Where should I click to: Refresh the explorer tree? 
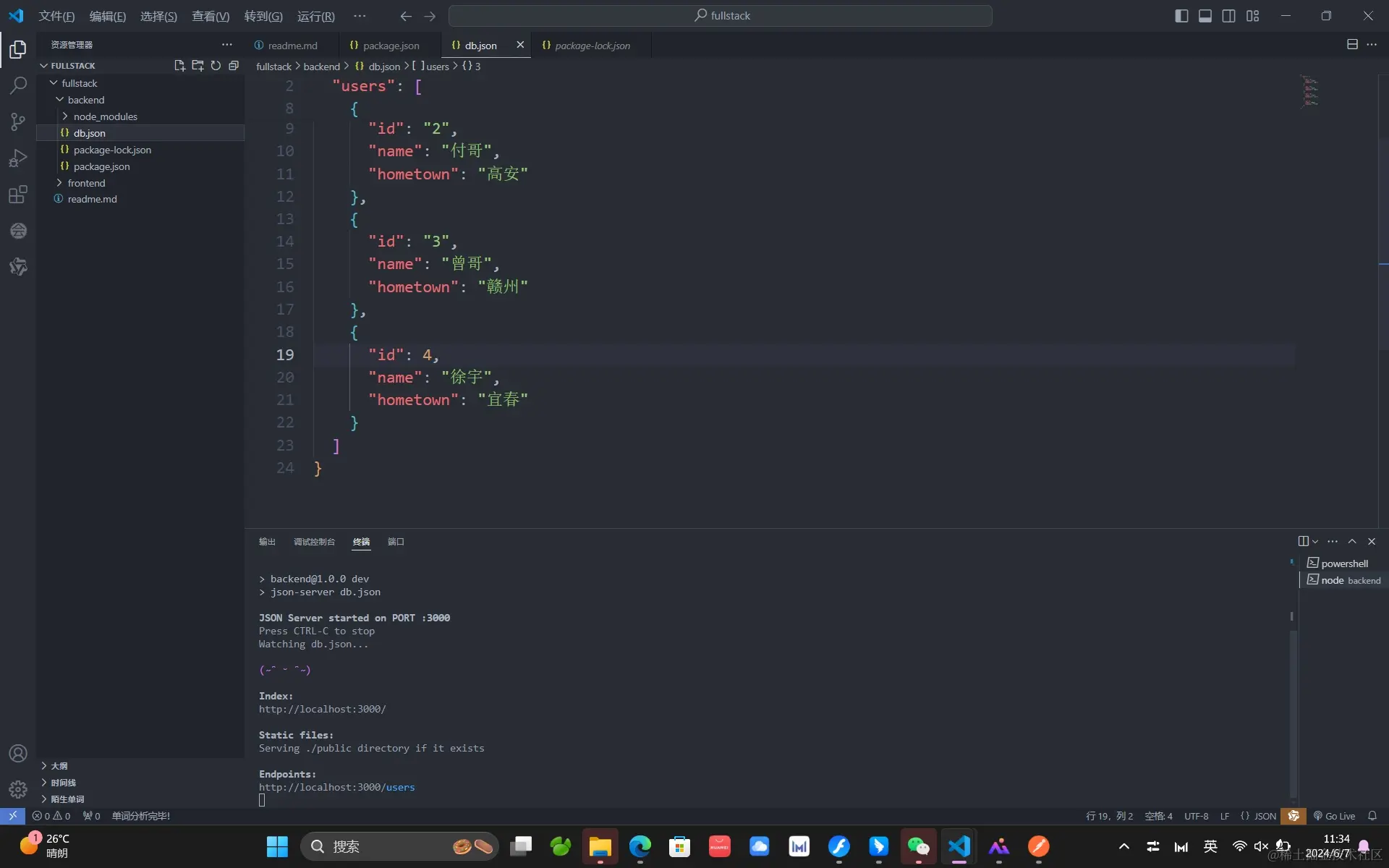[216, 65]
